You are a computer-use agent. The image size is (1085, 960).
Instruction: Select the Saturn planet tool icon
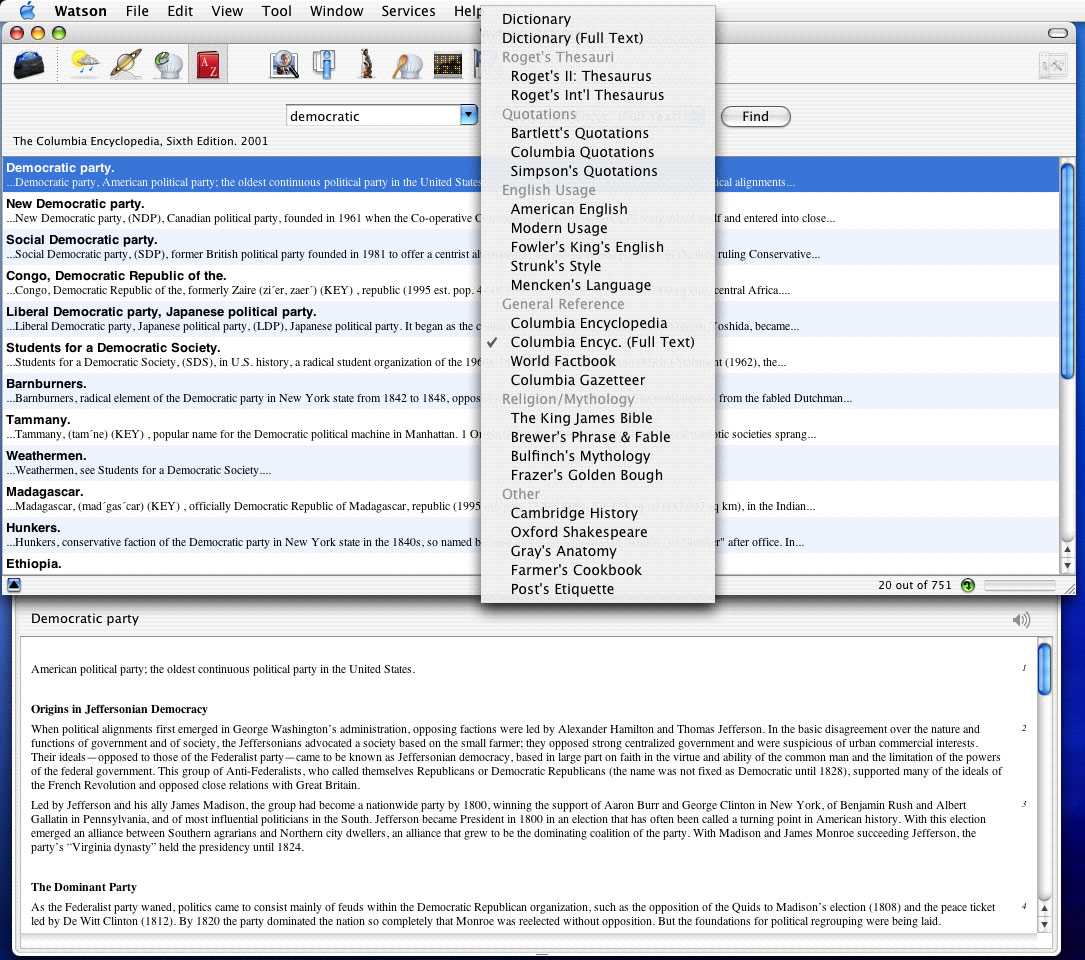click(126, 64)
